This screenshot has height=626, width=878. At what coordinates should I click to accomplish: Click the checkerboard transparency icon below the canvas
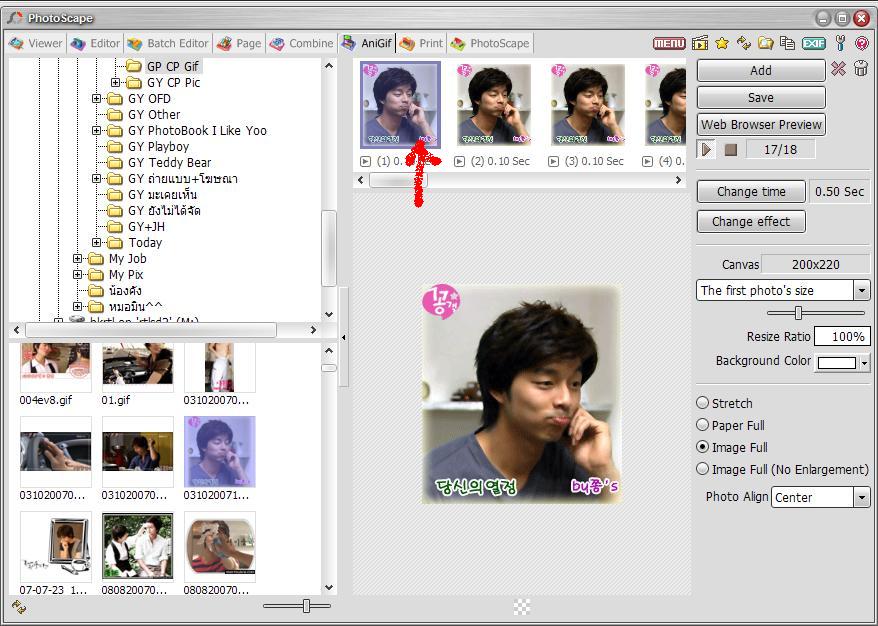click(x=522, y=606)
